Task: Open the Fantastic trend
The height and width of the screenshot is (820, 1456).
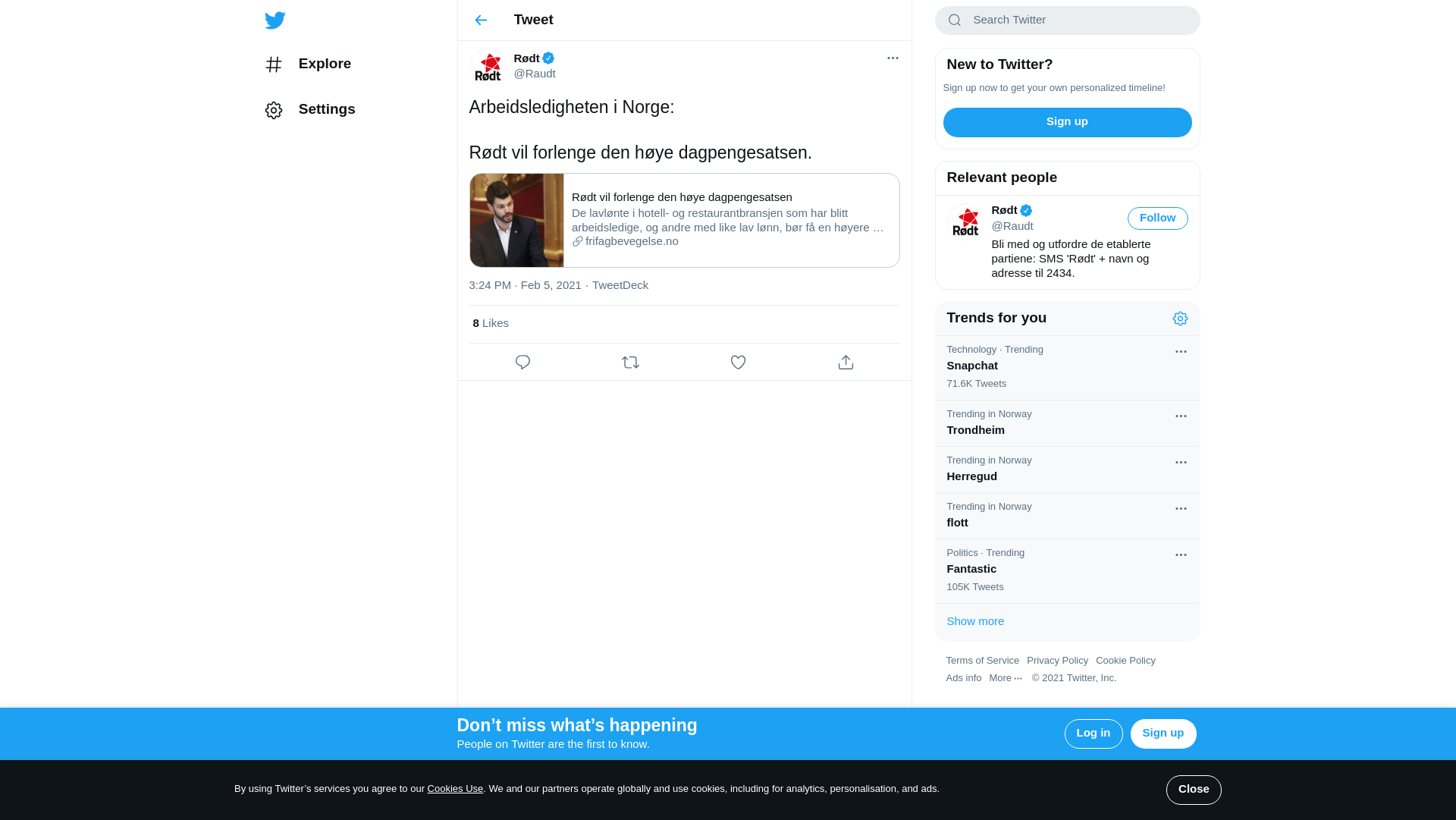Action: pyautogui.click(x=1067, y=571)
